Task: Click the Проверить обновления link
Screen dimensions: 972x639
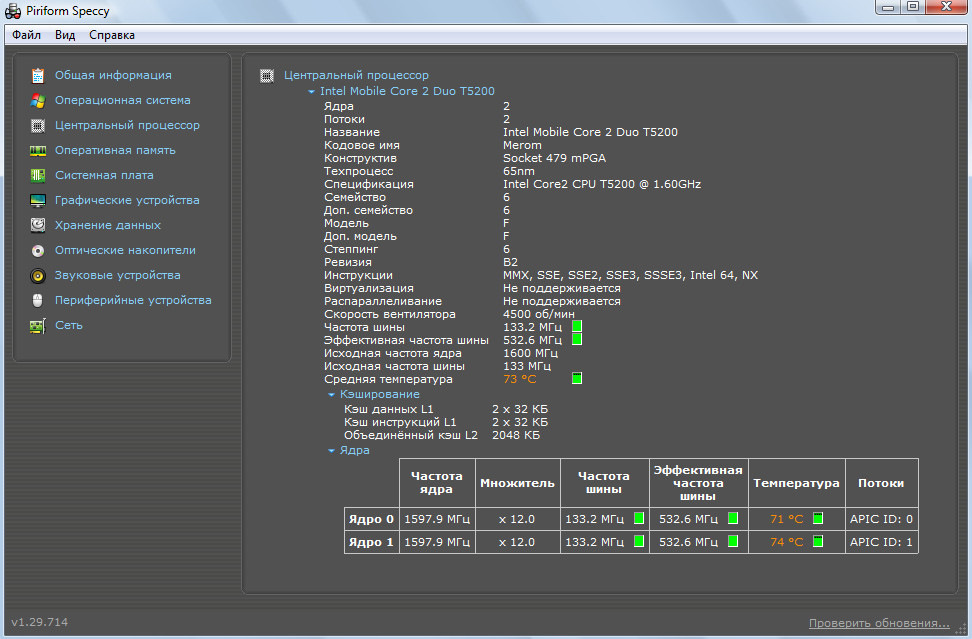Action: coord(879,623)
